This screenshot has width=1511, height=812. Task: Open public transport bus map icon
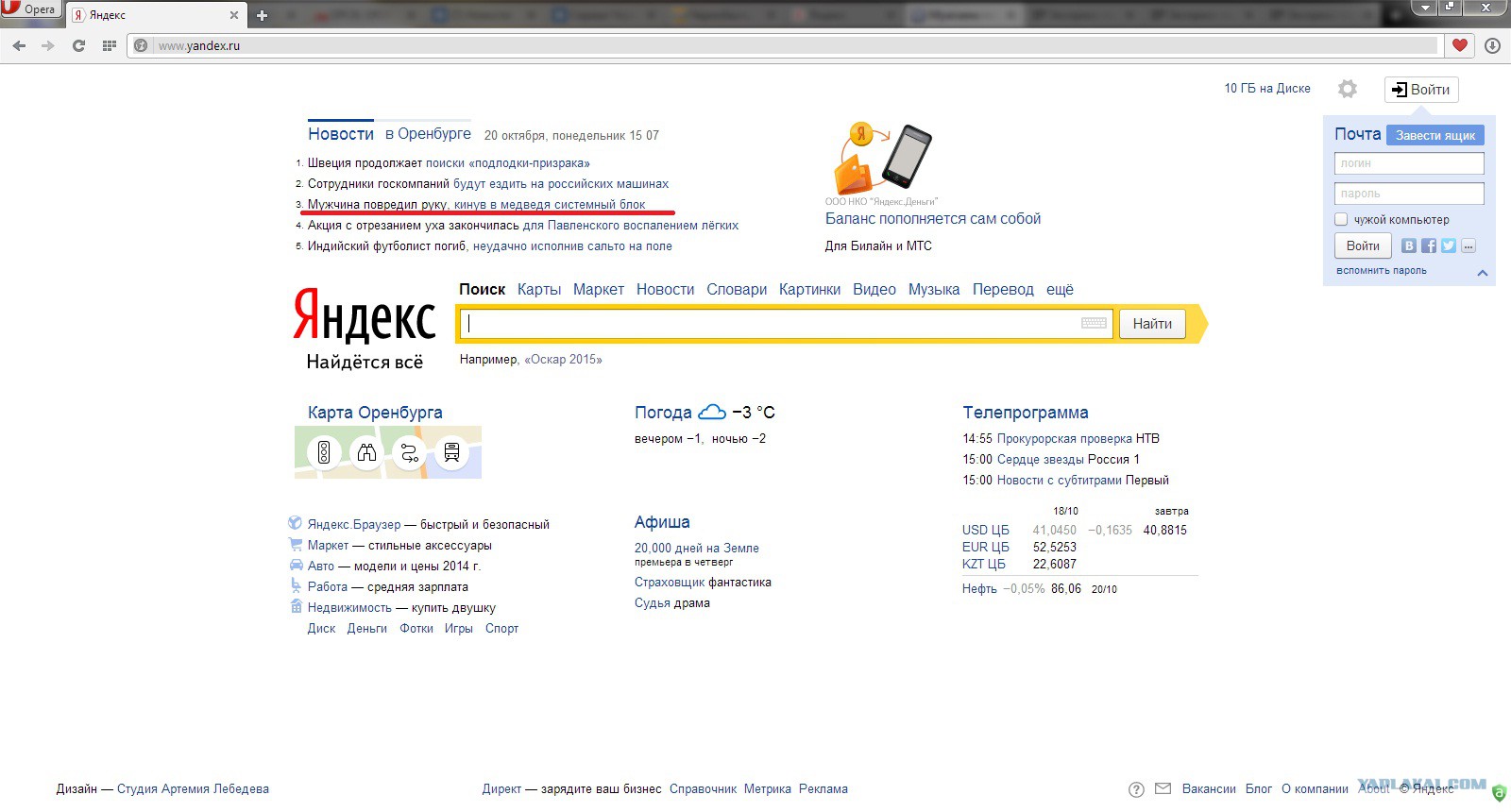[x=451, y=452]
